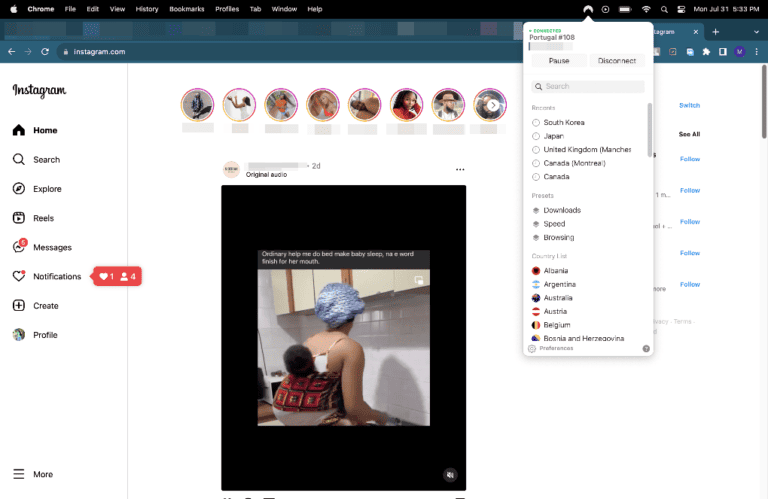Screen dimensions: 768x499
Task: Select Canada (Montreal) location
Action: tap(569, 163)
